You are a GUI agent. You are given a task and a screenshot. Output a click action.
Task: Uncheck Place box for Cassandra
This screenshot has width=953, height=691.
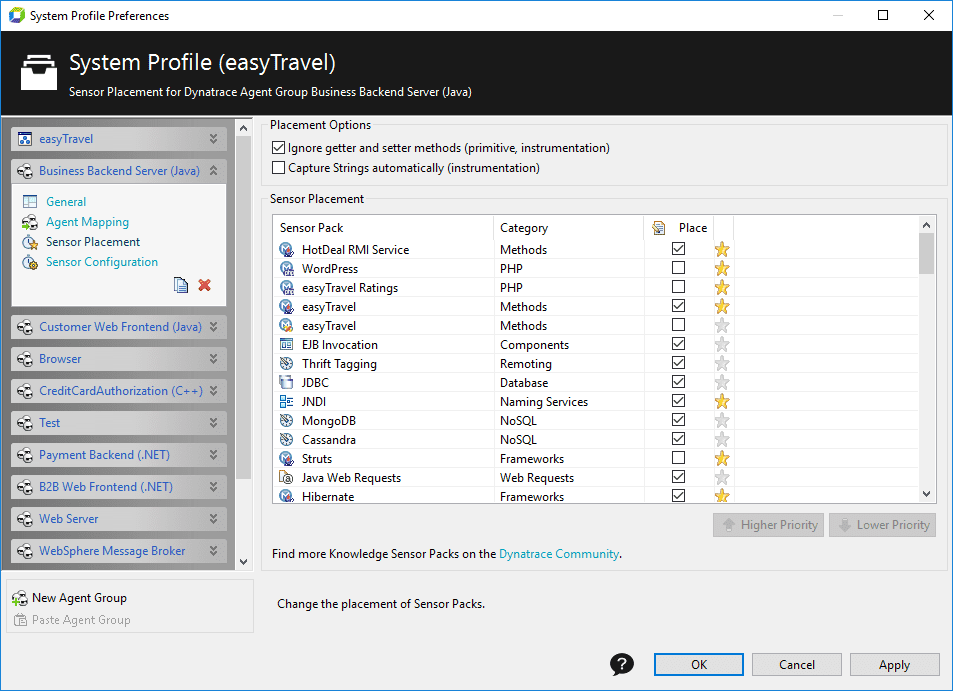point(678,439)
